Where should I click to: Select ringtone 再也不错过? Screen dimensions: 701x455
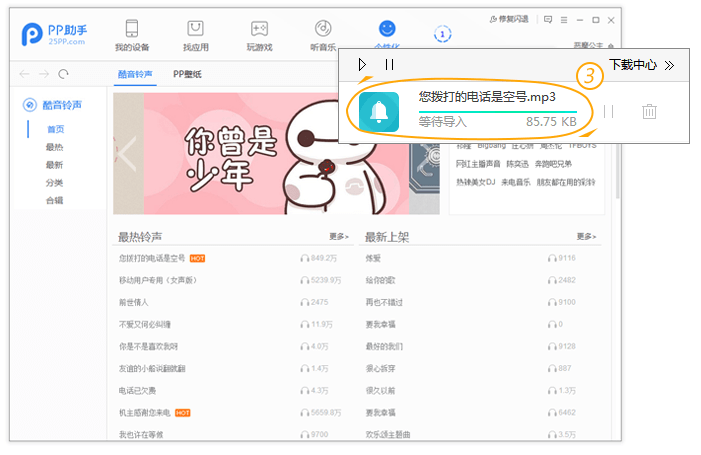point(384,303)
